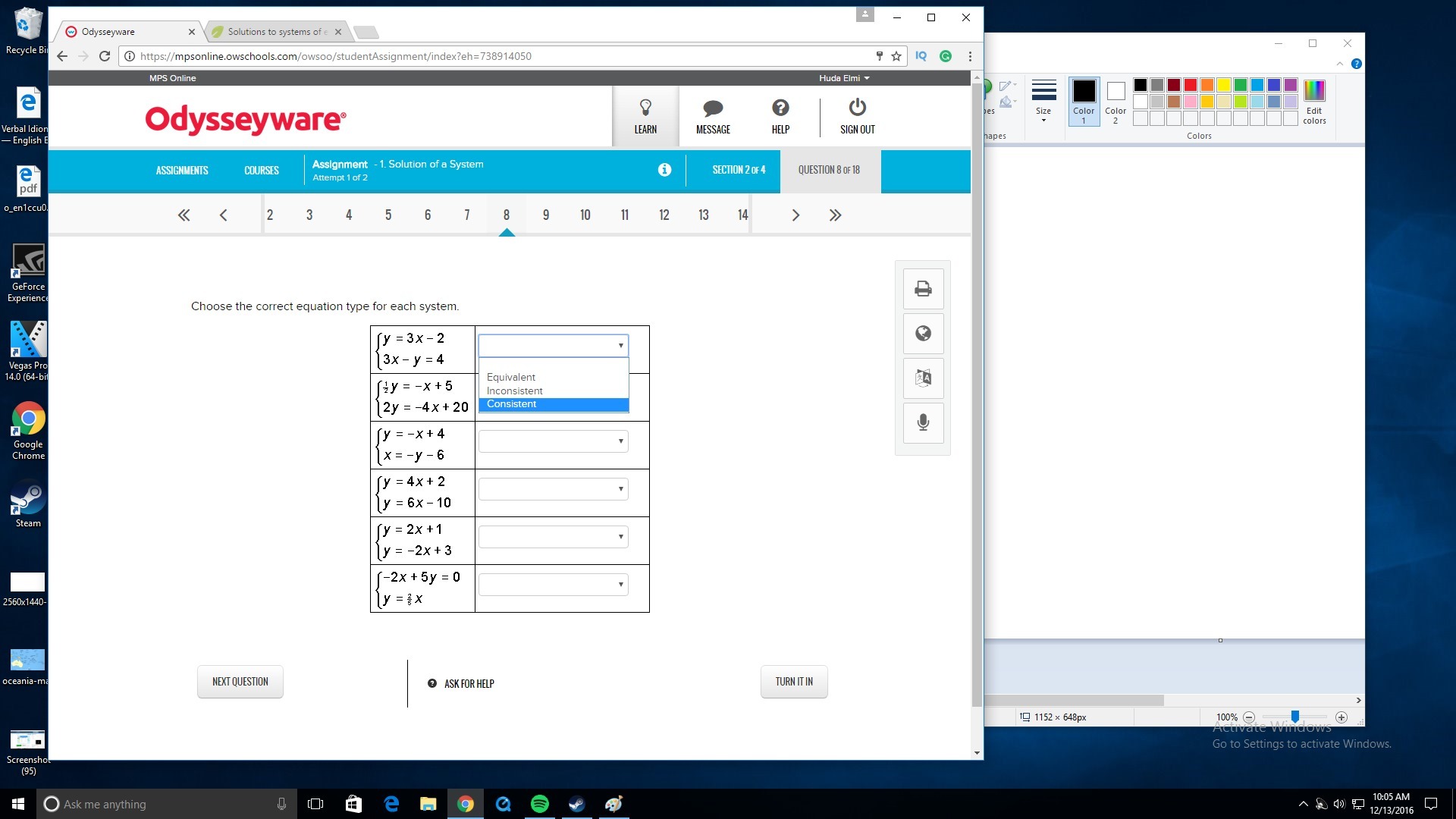
Task: Open the Huda Elmi user menu
Action: [844, 78]
